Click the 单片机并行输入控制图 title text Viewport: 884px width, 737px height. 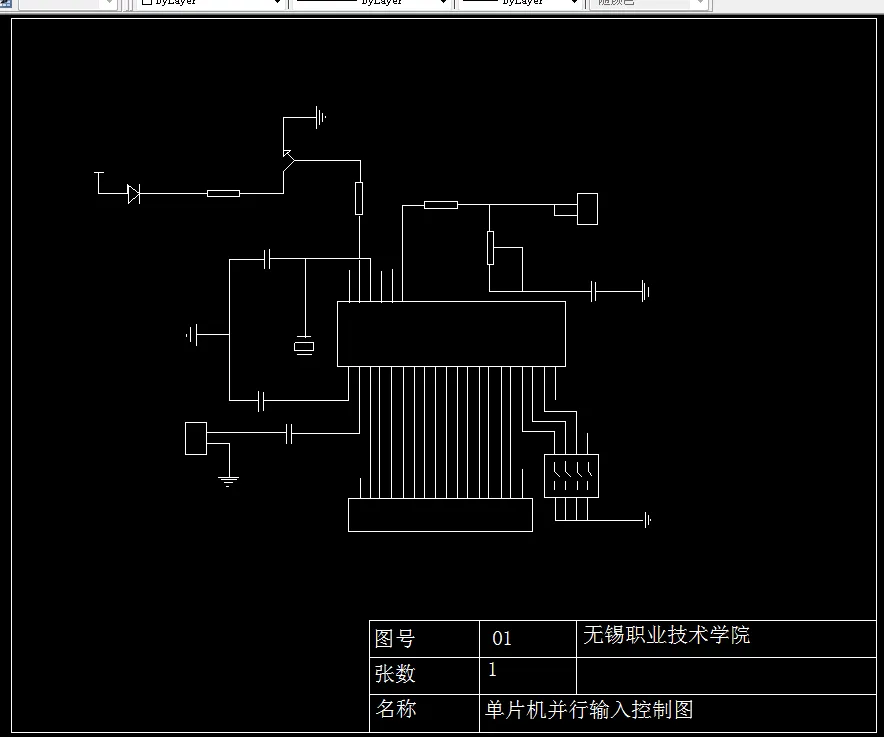590,711
